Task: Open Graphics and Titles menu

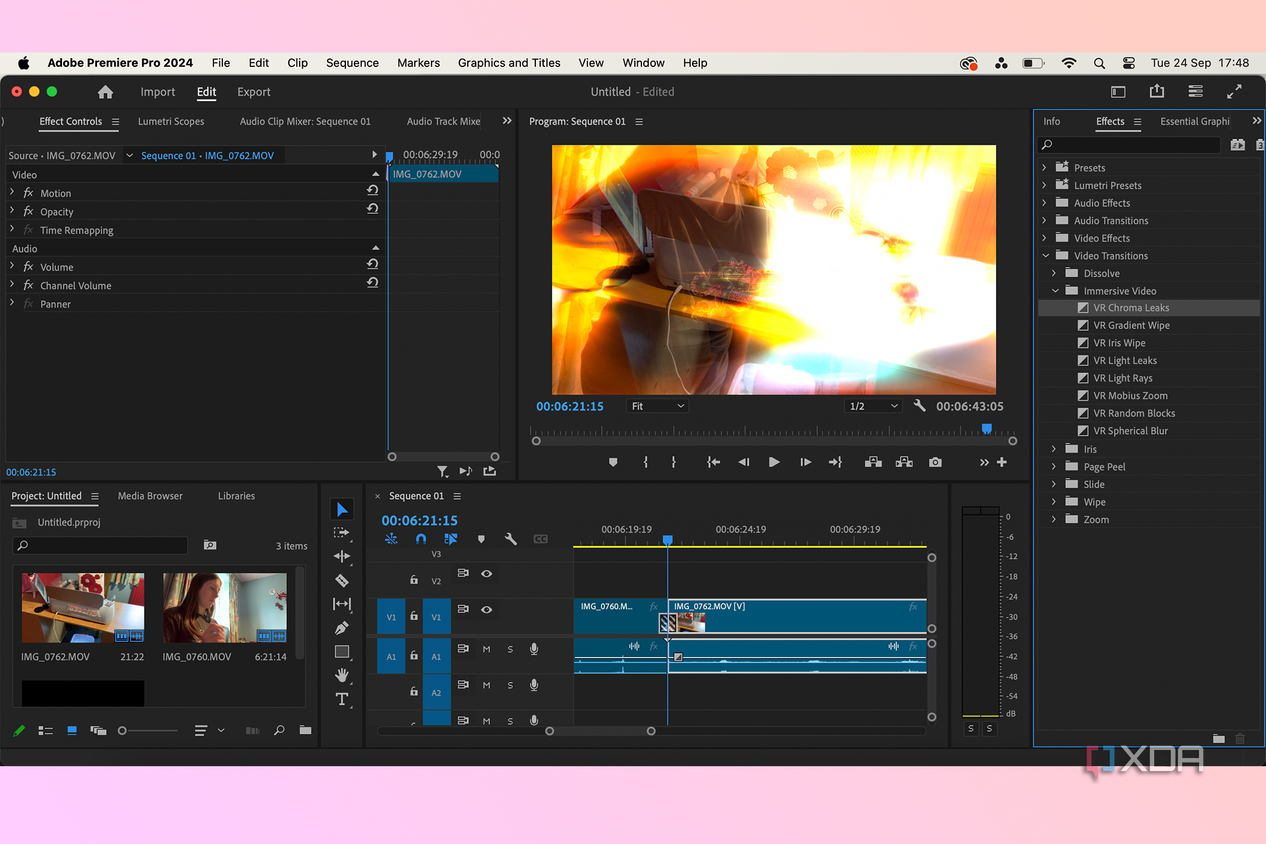Action: point(509,63)
